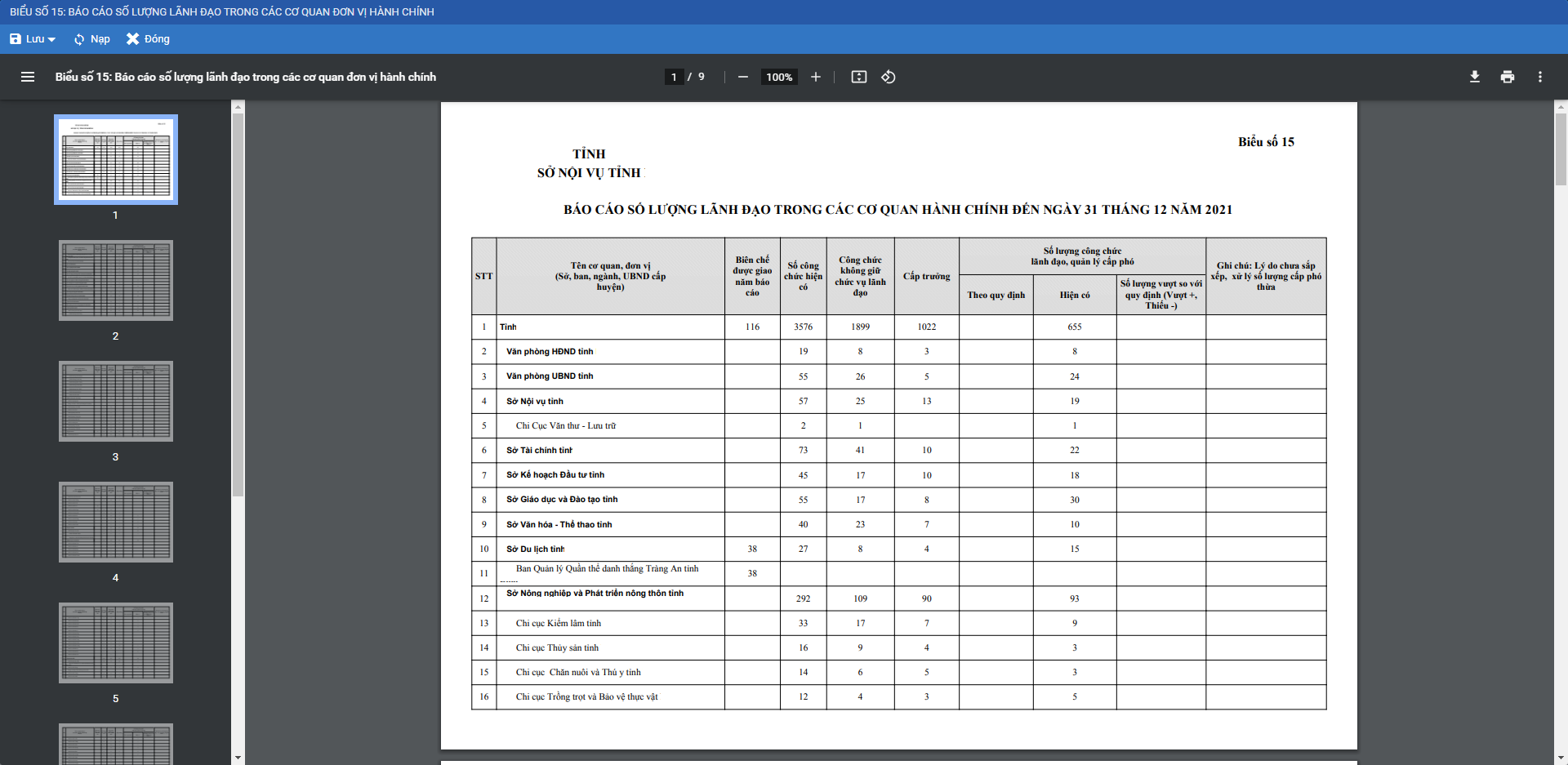Click the zoom in plus icon

tap(815, 77)
